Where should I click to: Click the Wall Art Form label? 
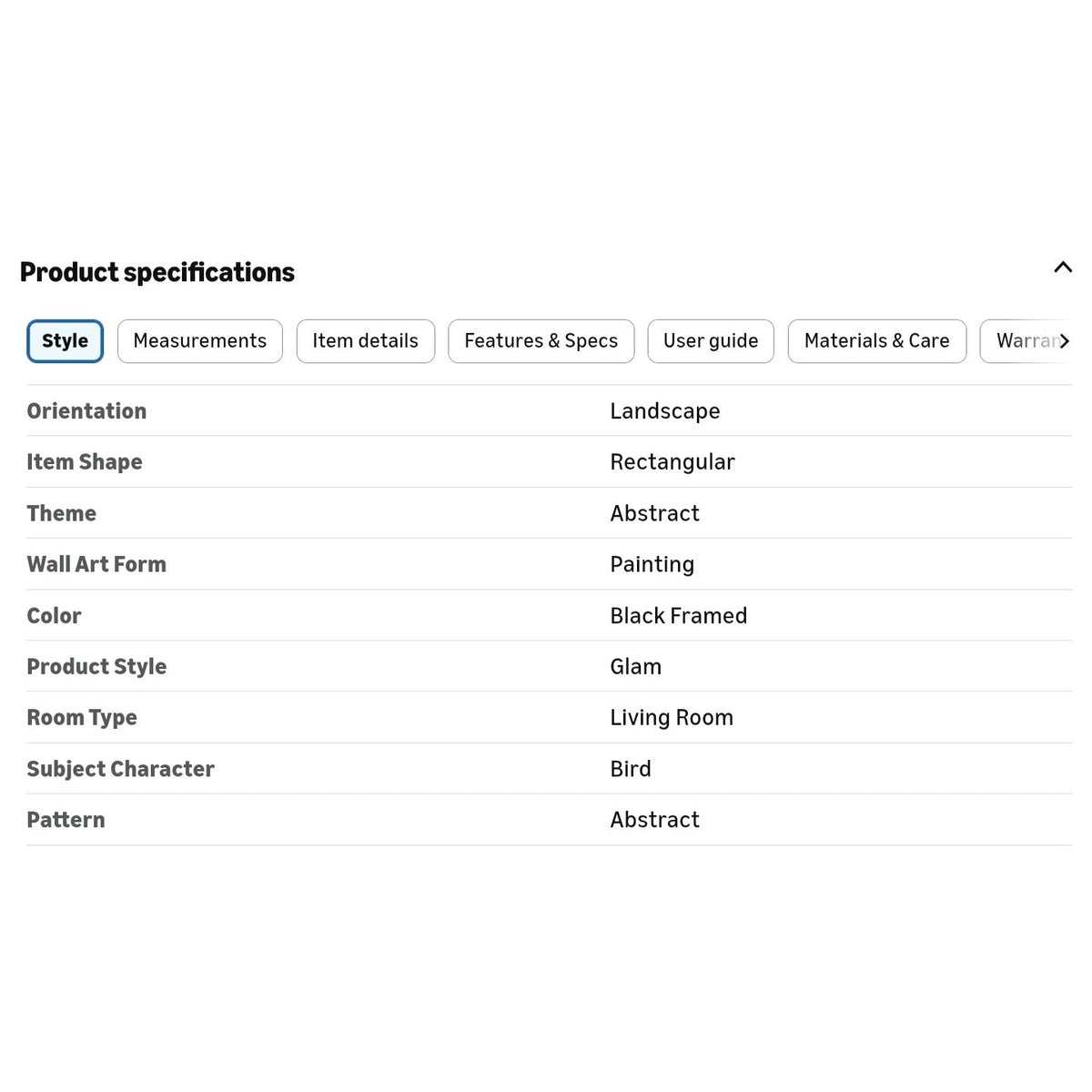coord(96,564)
